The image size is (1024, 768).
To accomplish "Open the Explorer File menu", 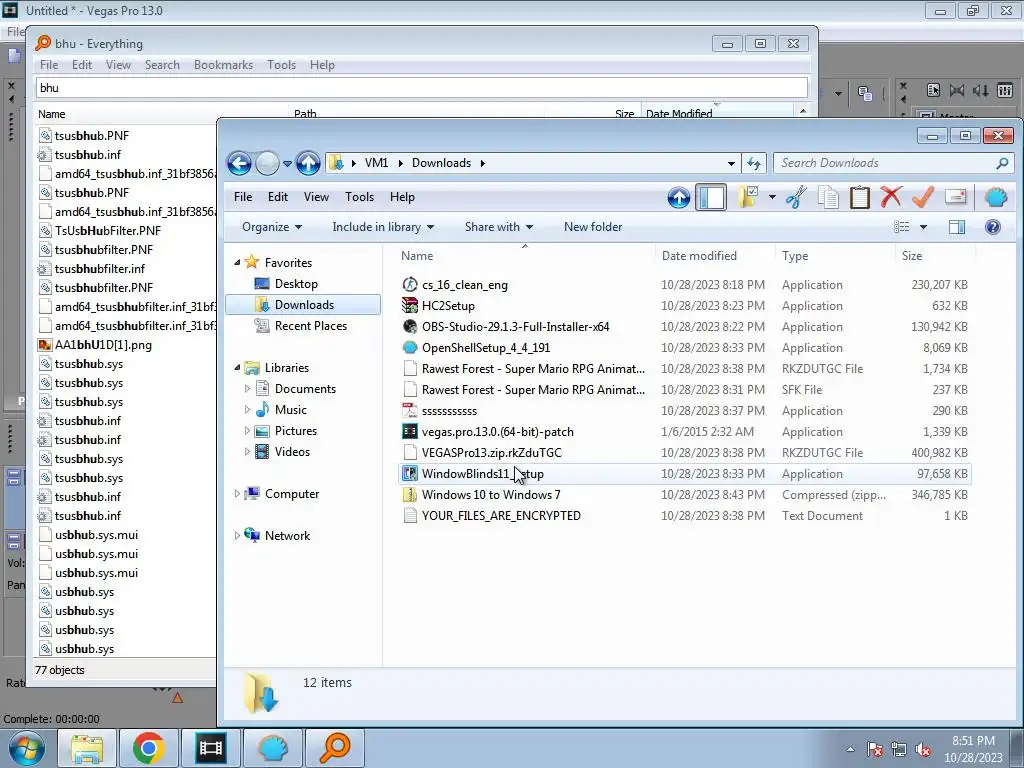I will tap(243, 197).
